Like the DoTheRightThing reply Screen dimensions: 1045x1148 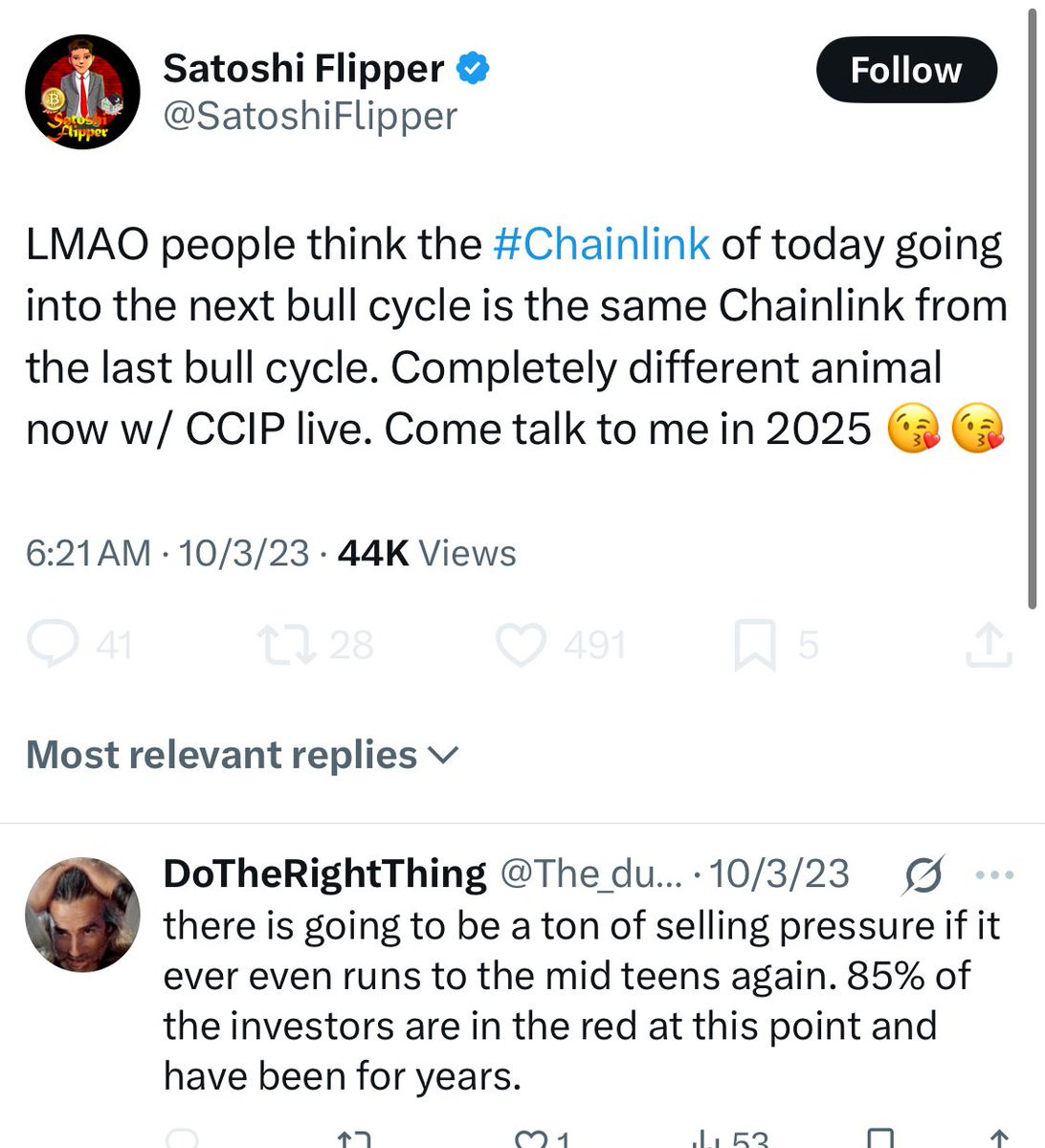[x=529, y=1138]
